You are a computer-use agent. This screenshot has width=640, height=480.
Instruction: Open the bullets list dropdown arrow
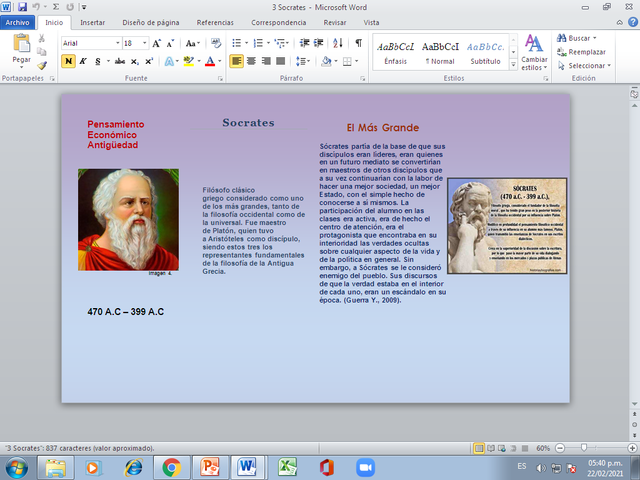click(246, 43)
